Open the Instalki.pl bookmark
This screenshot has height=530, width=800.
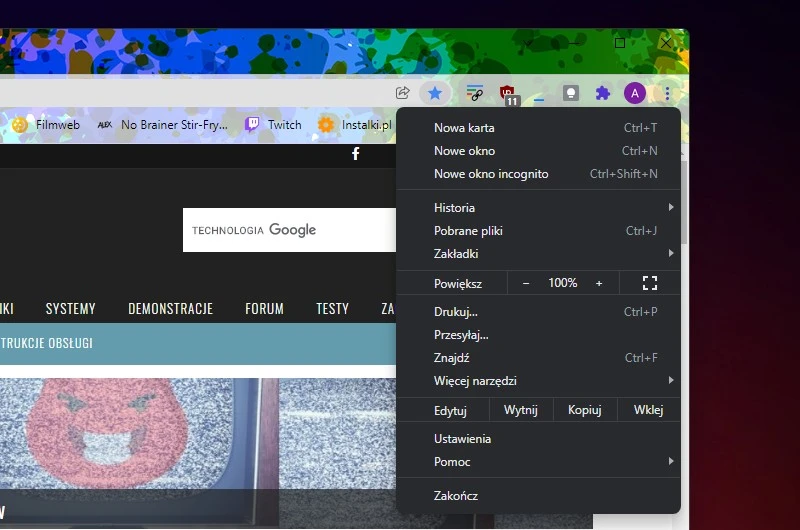355,124
